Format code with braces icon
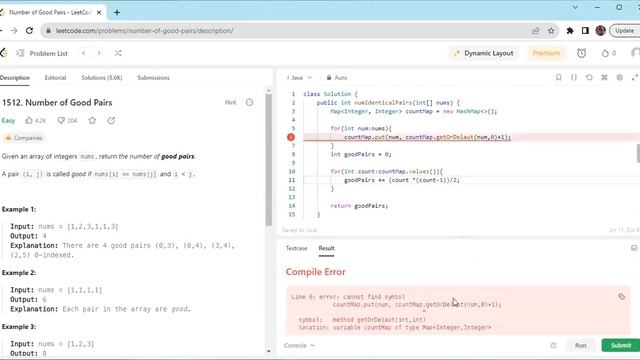This screenshot has height=360, width=640. point(573,78)
